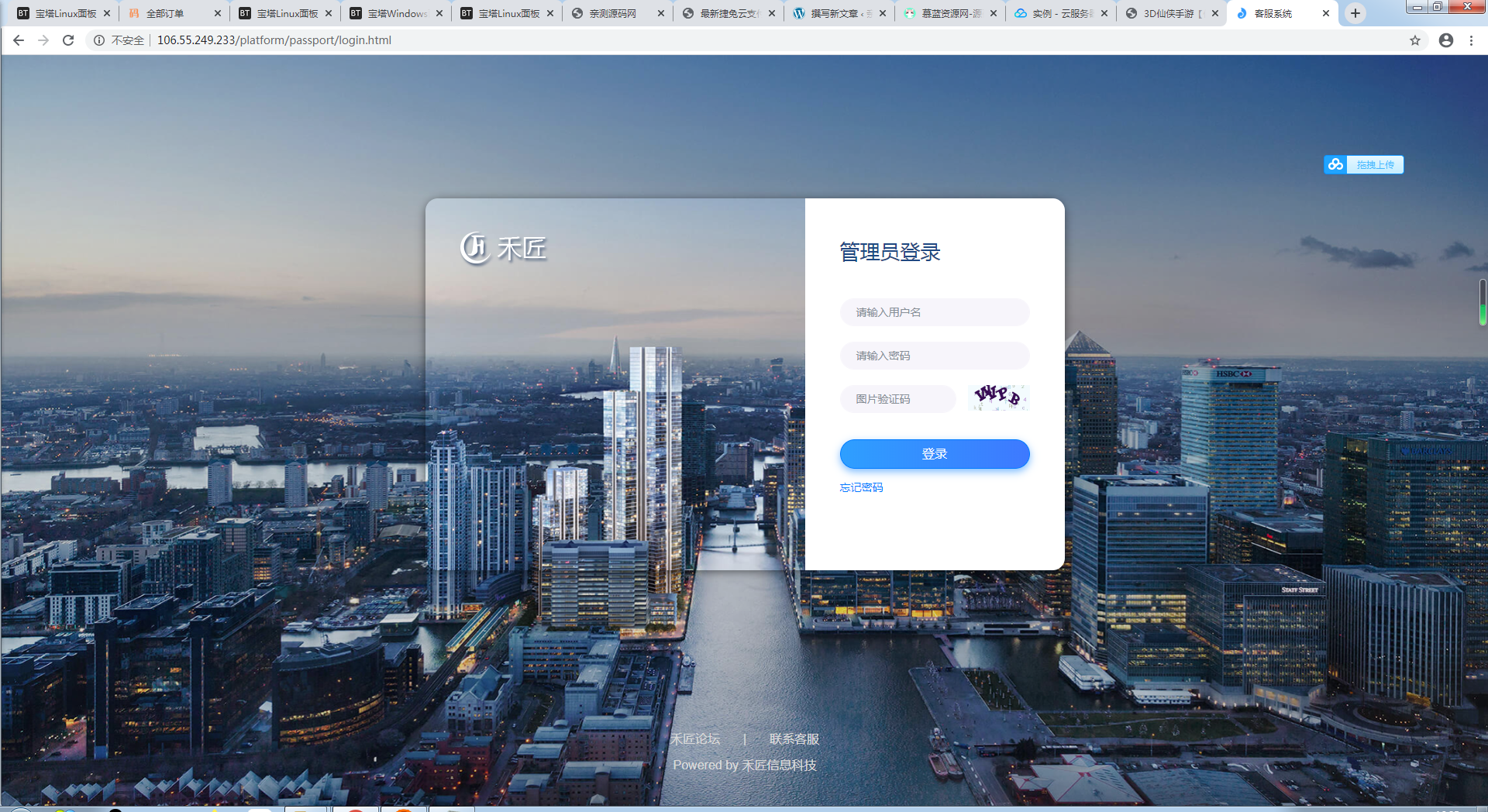Open the 联系客服 footer link
The height and width of the screenshot is (812, 1488).
click(x=794, y=739)
